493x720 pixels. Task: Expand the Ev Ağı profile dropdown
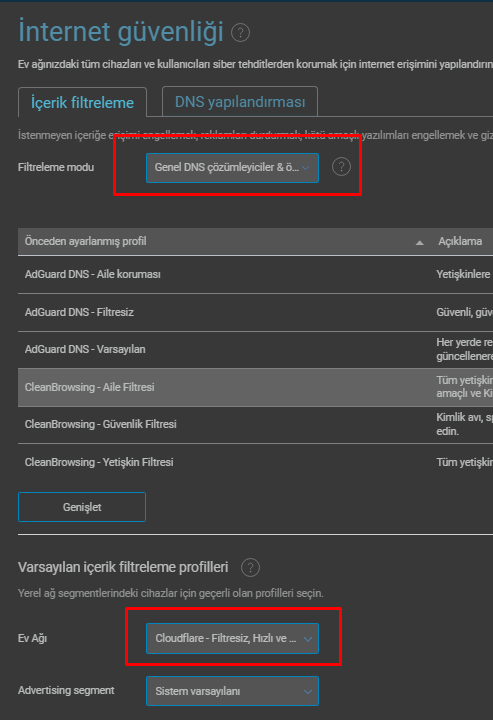(232, 638)
